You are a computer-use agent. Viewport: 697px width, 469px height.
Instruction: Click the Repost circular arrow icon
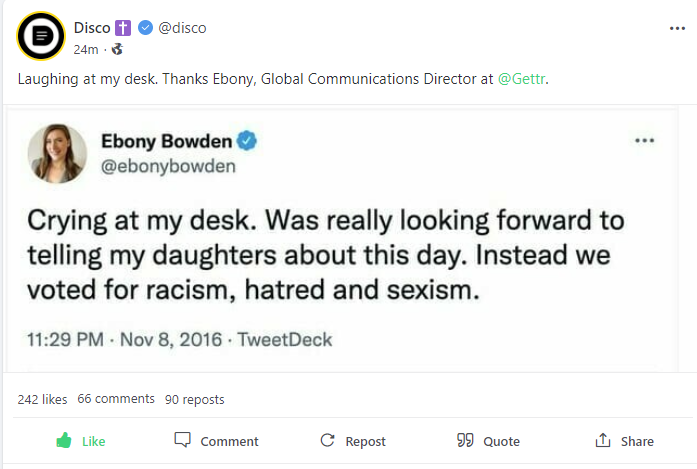click(327, 440)
